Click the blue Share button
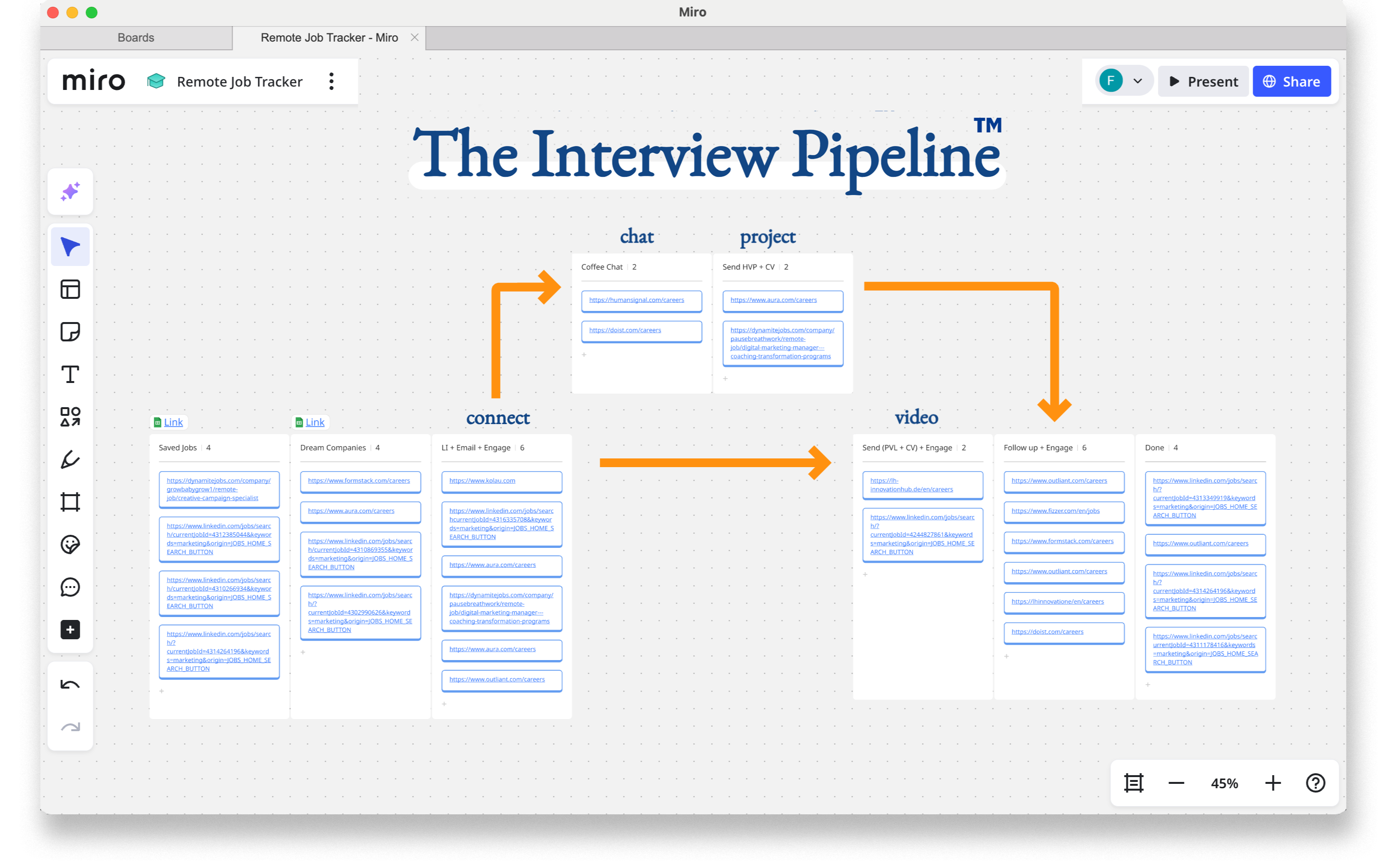Viewport: 1392px width, 868px height. pos(1291,82)
